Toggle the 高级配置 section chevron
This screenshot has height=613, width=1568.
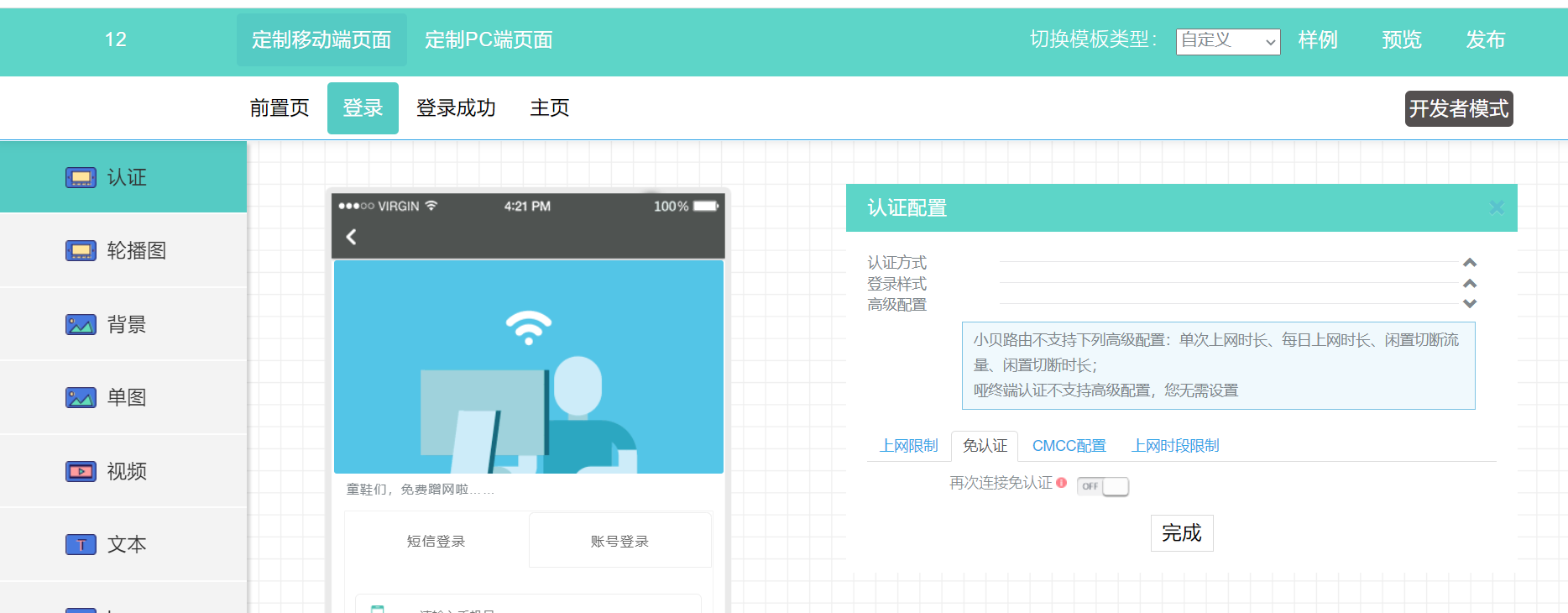coord(1470,304)
